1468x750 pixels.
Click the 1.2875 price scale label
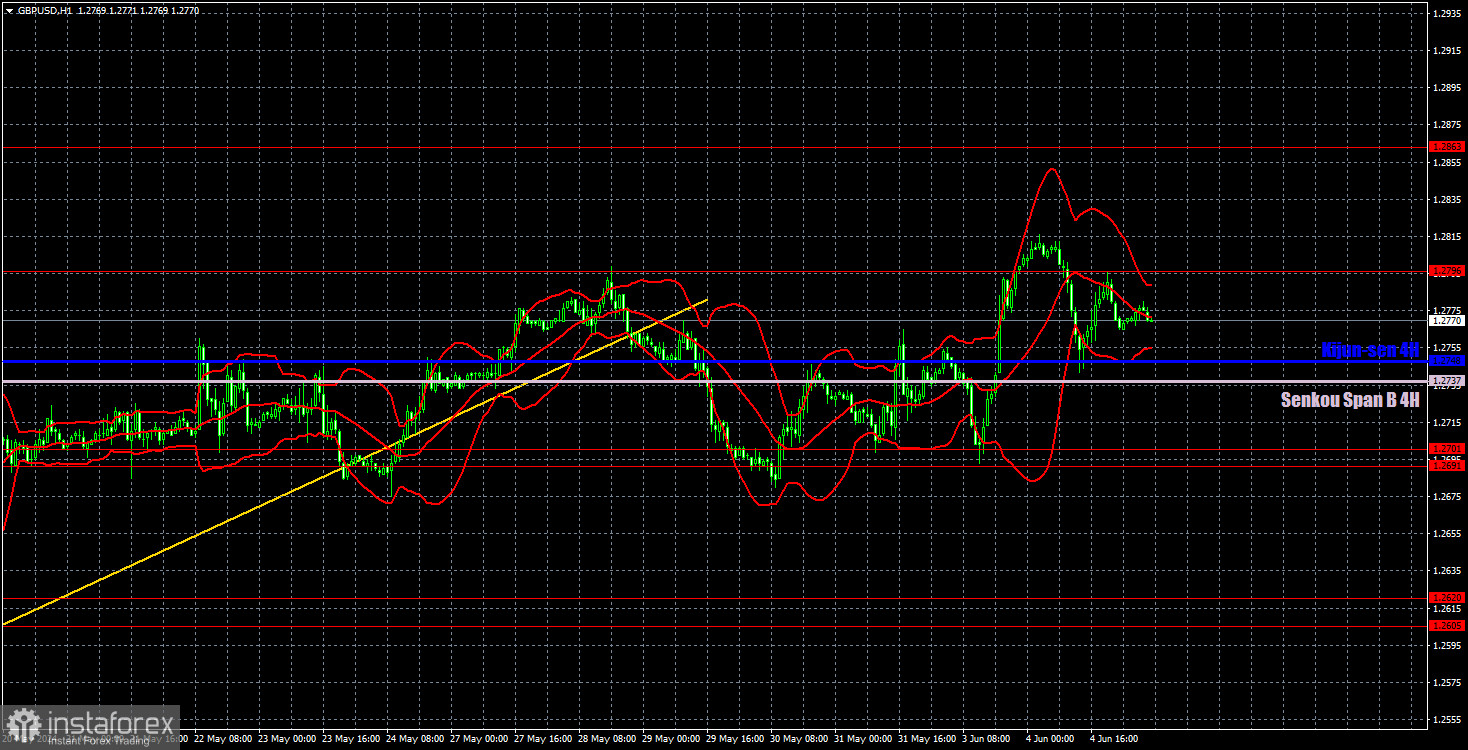[x=1448, y=125]
